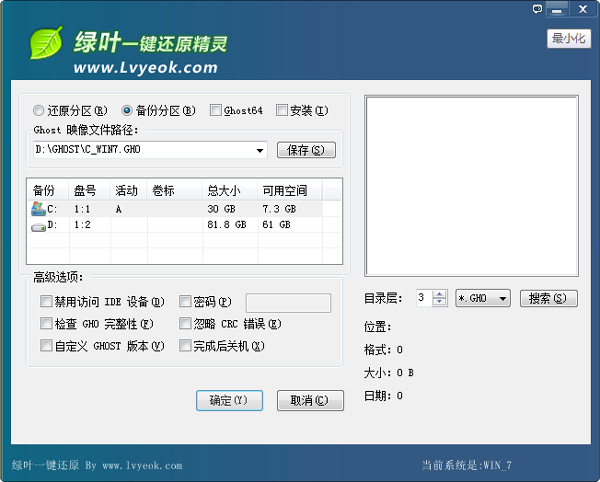Decrease 目录层 value with down arrow
The image size is (600, 482).
pos(439,302)
